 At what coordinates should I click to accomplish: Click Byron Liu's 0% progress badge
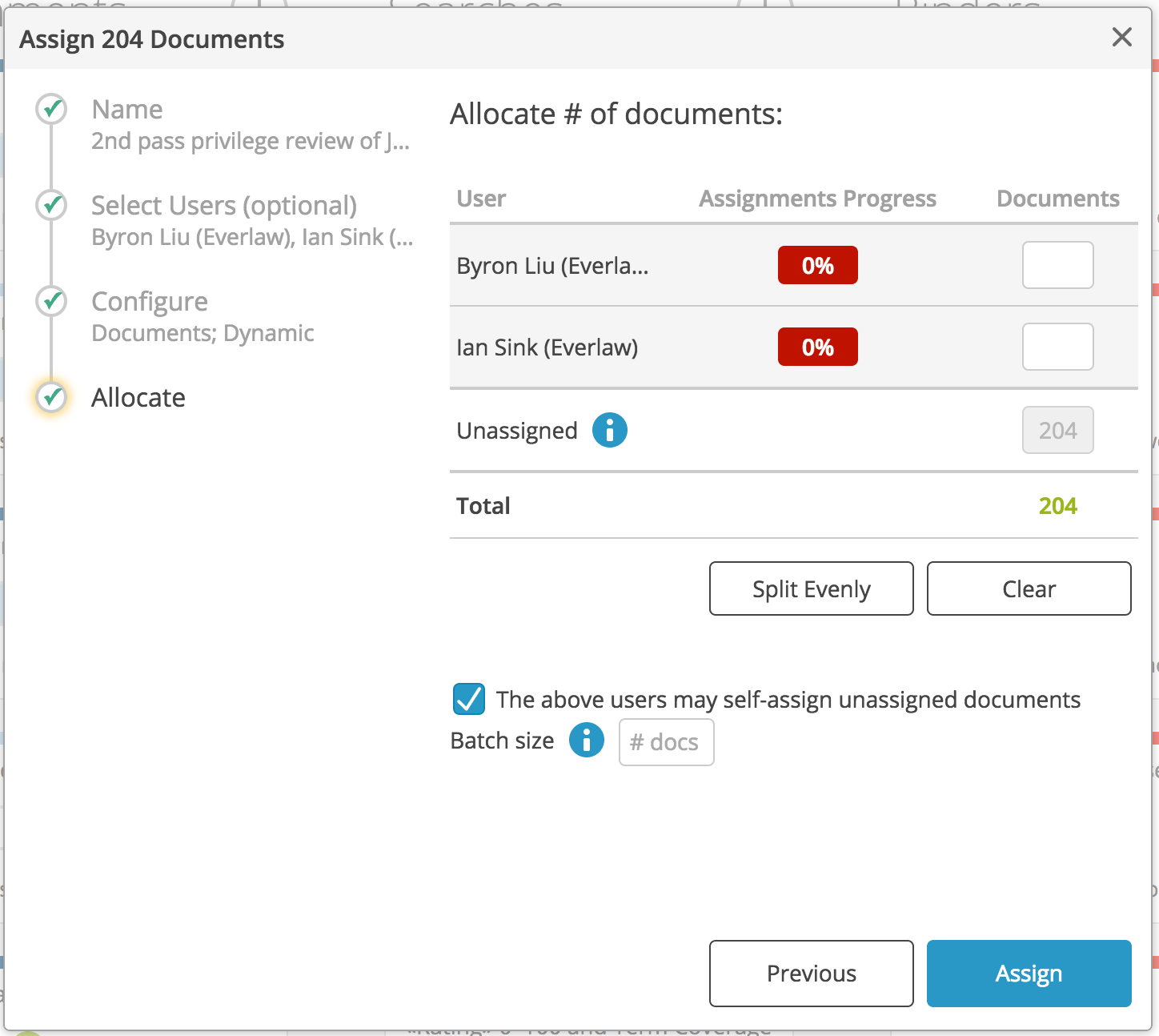[x=817, y=264]
